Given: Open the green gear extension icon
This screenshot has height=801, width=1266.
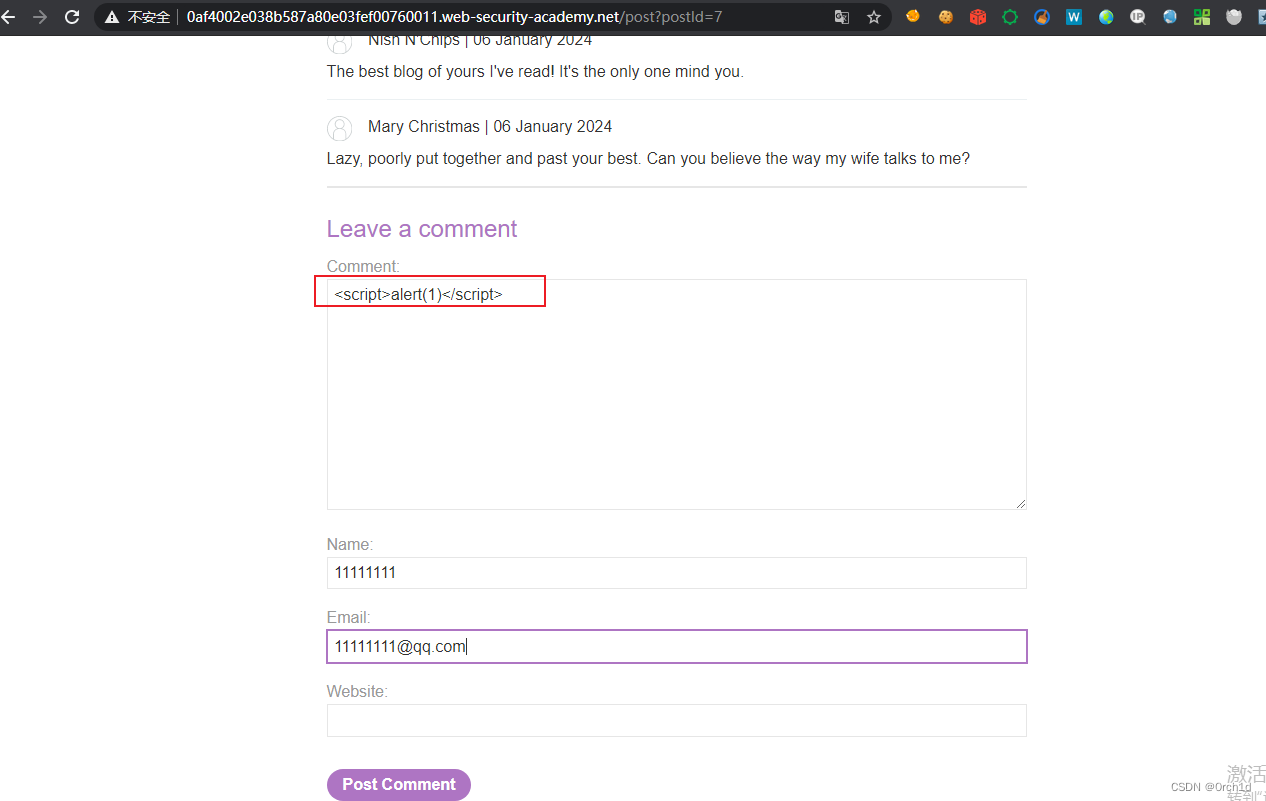Looking at the screenshot, I should click(1010, 17).
